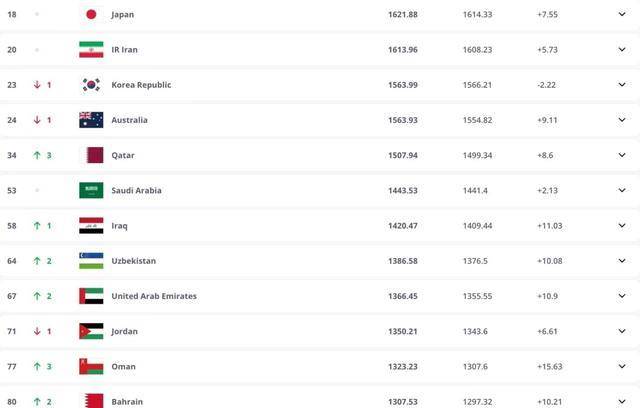Expand the Japan row details chevron

[621, 15]
